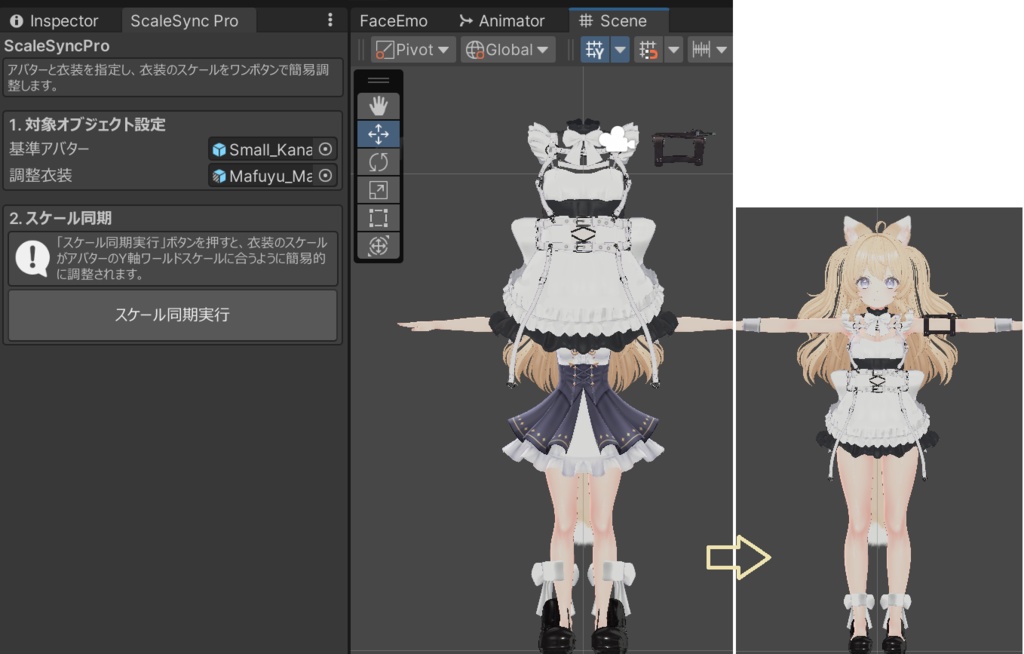1024x654 pixels.
Task: Click the スケール同期実行 button
Action: (172, 315)
